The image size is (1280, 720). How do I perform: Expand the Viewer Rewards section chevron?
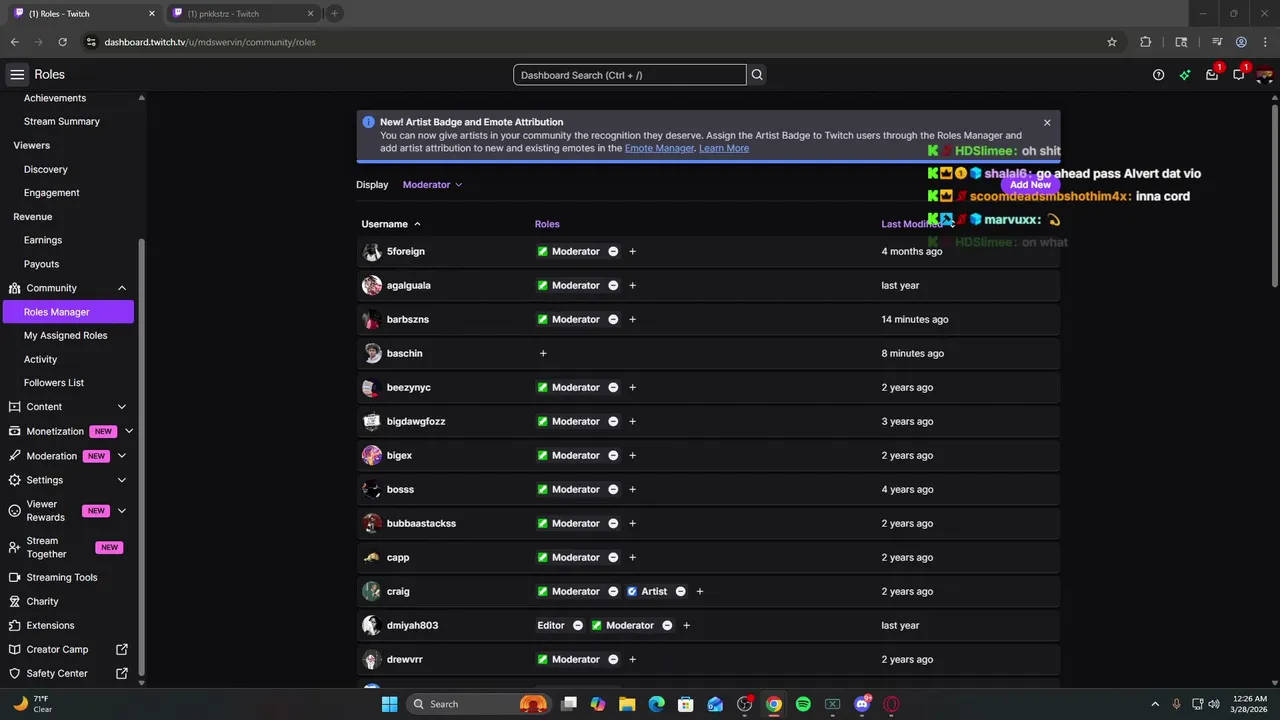tap(122, 511)
